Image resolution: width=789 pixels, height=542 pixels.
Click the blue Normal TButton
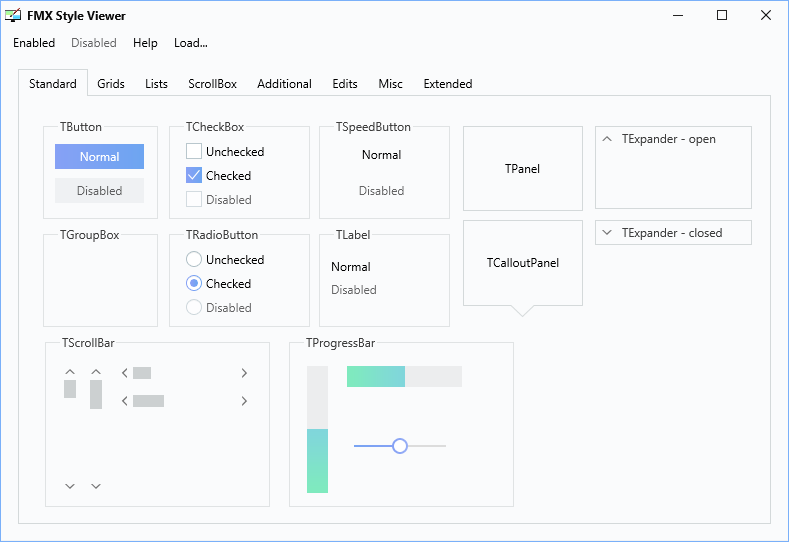[x=100, y=157]
